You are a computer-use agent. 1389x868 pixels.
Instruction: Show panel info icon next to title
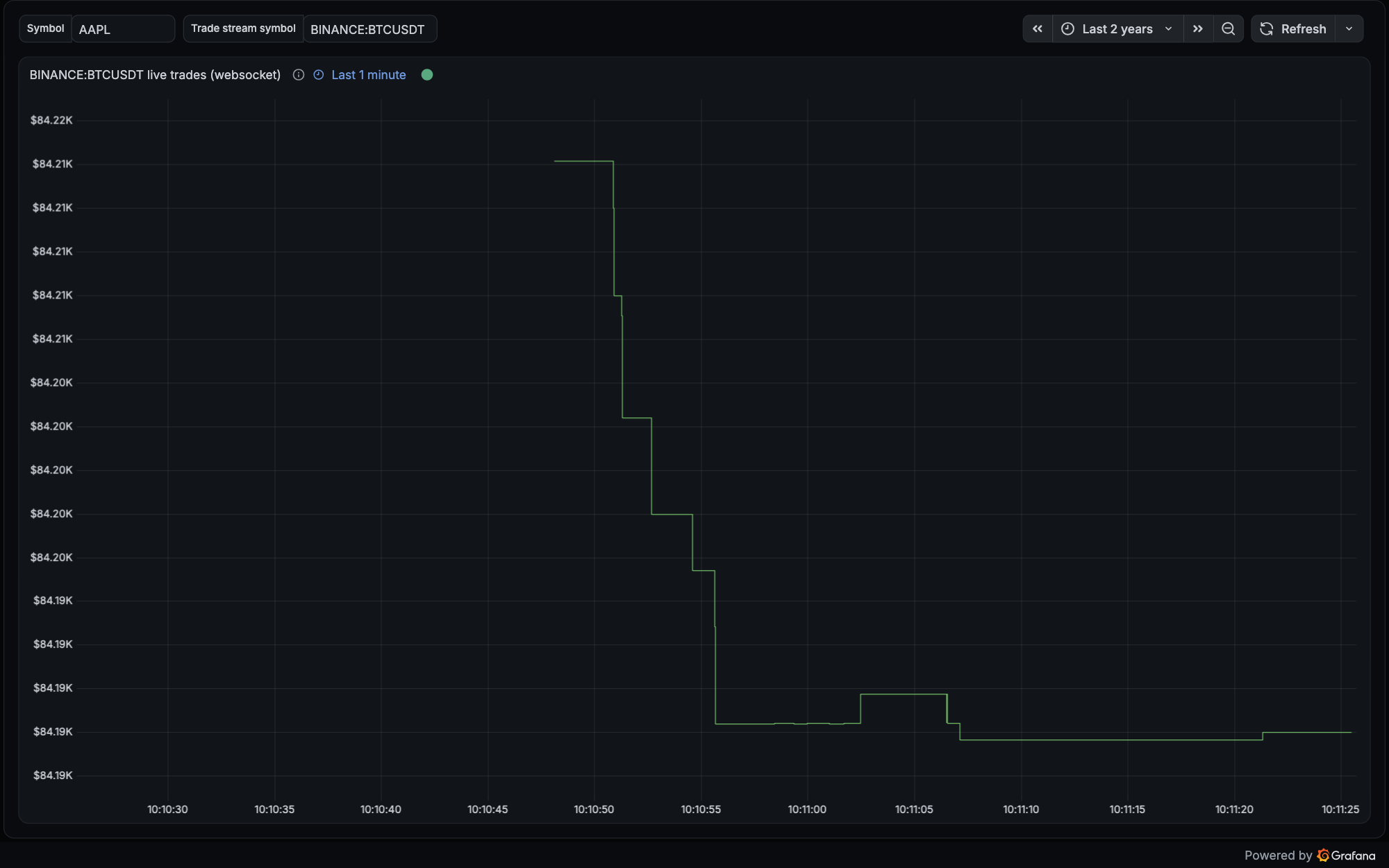point(299,75)
